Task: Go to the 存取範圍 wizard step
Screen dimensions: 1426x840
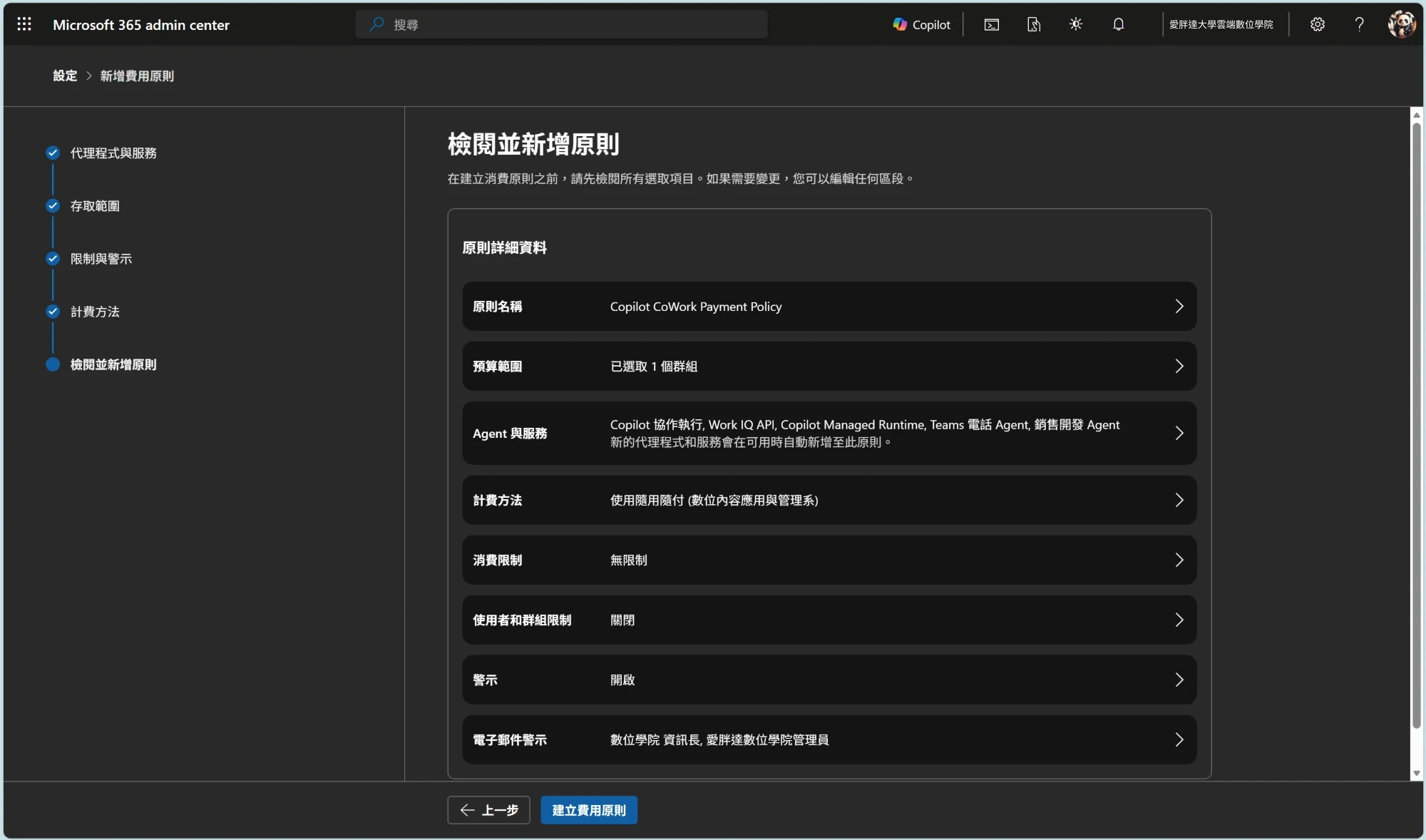Action: coord(95,205)
